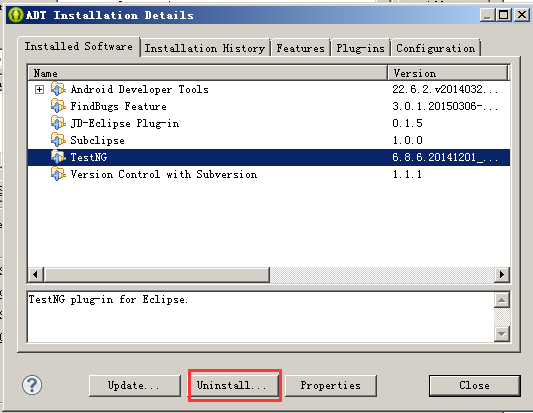This screenshot has width=533, height=413.
Task: Click the horizontal scrollbar left arrow
Action: coord(36,274)
